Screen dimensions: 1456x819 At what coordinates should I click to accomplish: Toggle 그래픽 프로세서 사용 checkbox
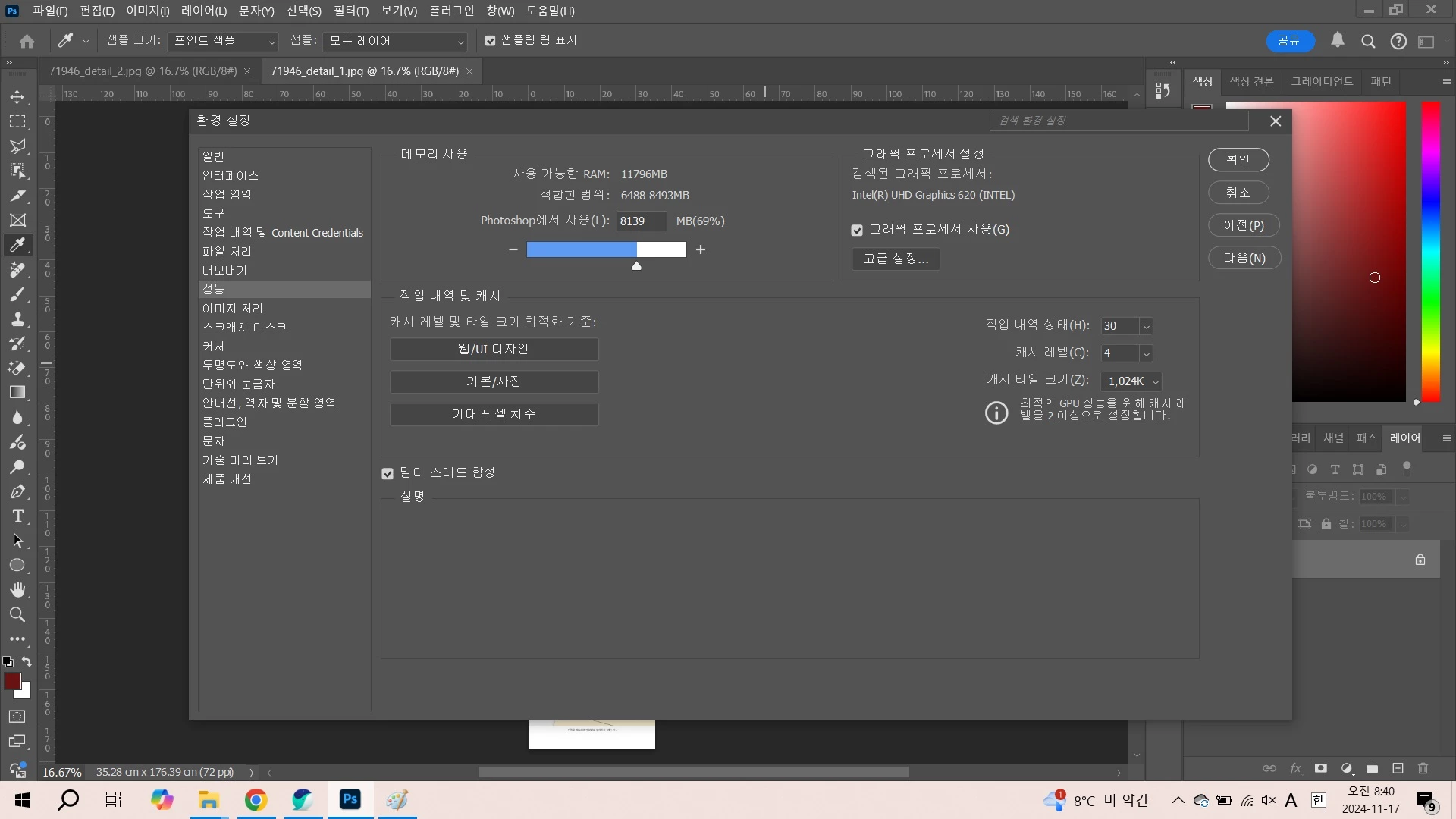coord(857,230)
